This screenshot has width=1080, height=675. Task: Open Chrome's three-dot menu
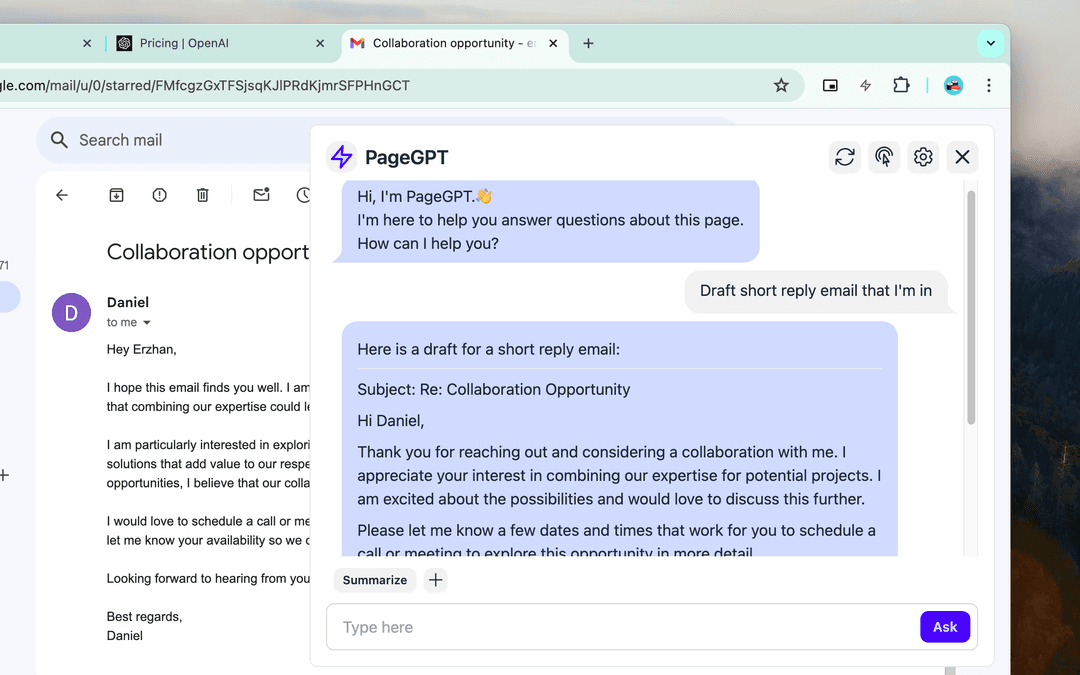989,85
